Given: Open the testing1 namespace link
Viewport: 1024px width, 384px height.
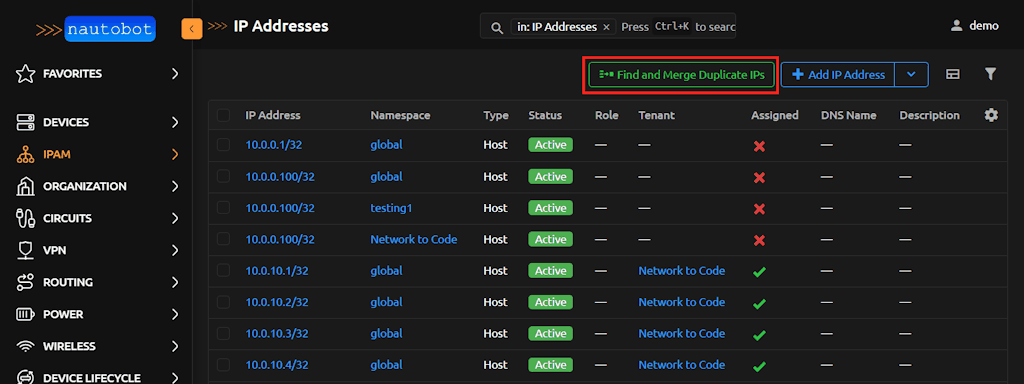Looking at the screenshot, I should (x=391, y=208).
